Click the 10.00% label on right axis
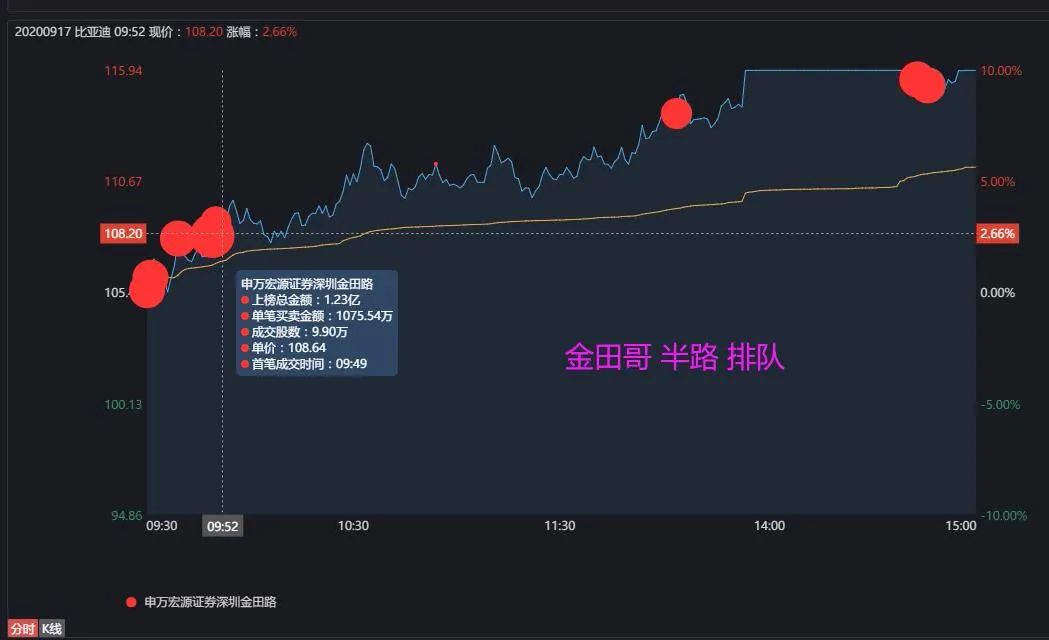Image resolution: width=1049 pixels, height=640 pixels. [x=1000, y=71]
